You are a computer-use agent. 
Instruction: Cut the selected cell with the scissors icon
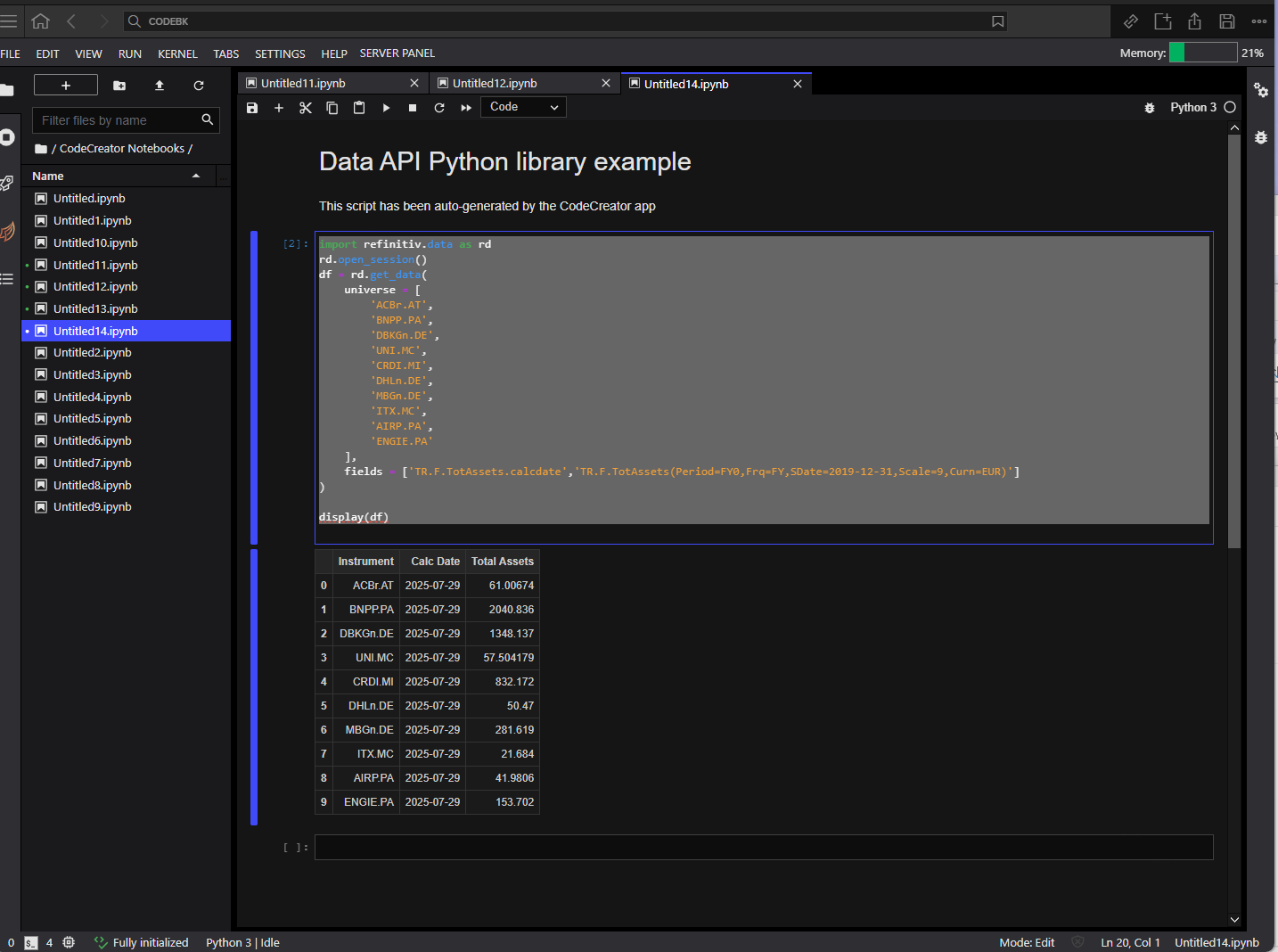coord(306,108)
